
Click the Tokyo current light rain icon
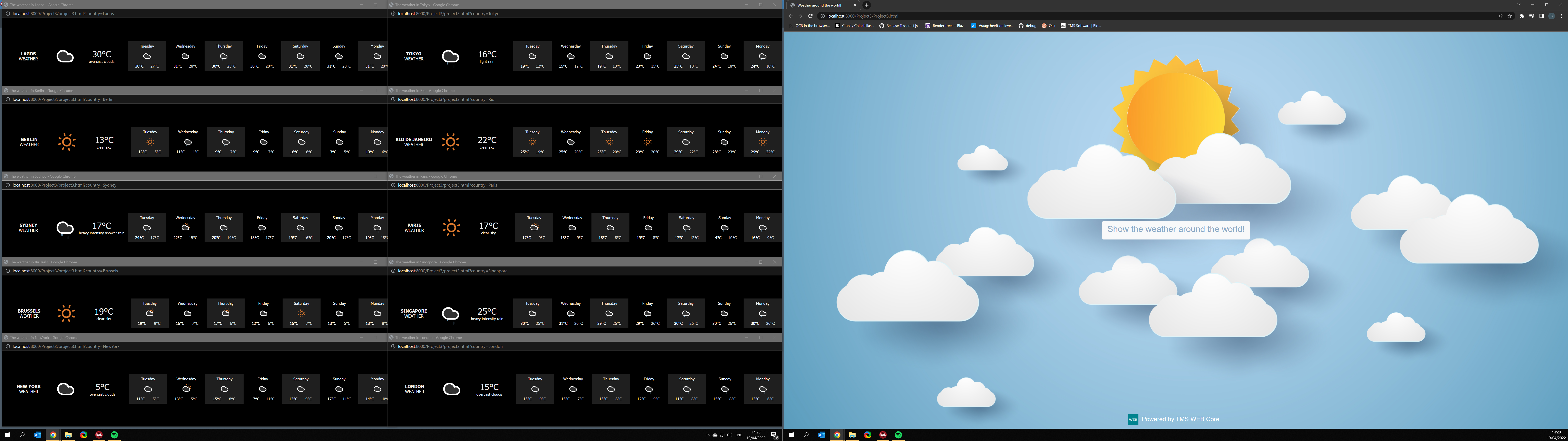coord(450,57)
